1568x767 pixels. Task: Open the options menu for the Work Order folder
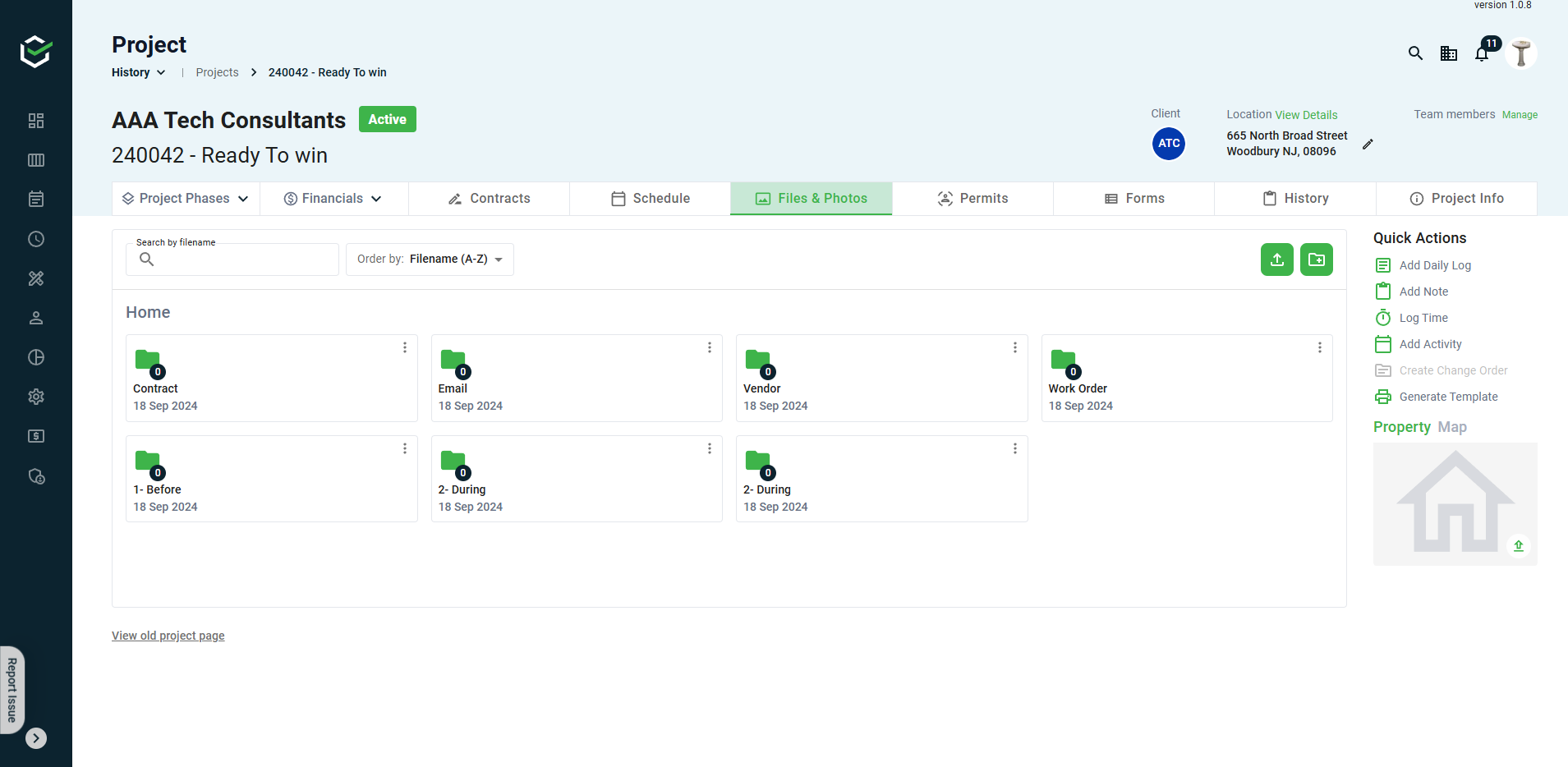pyautogui.click(x=1320, y=347)
